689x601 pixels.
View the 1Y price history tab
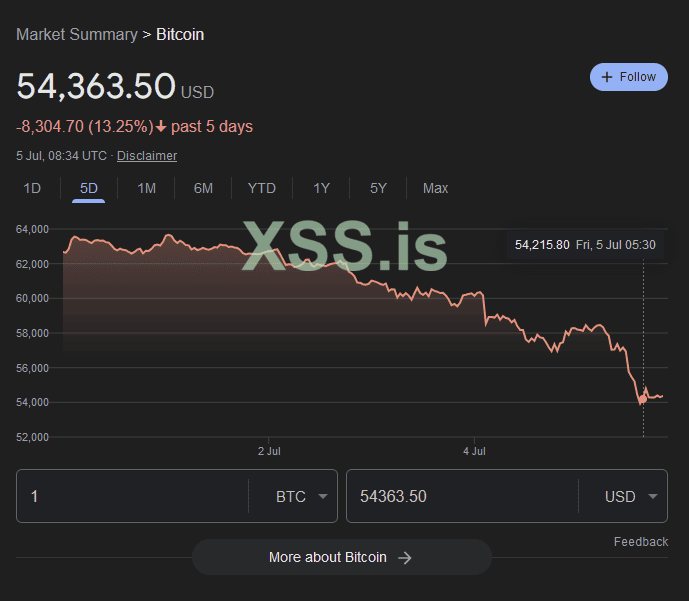321,188
